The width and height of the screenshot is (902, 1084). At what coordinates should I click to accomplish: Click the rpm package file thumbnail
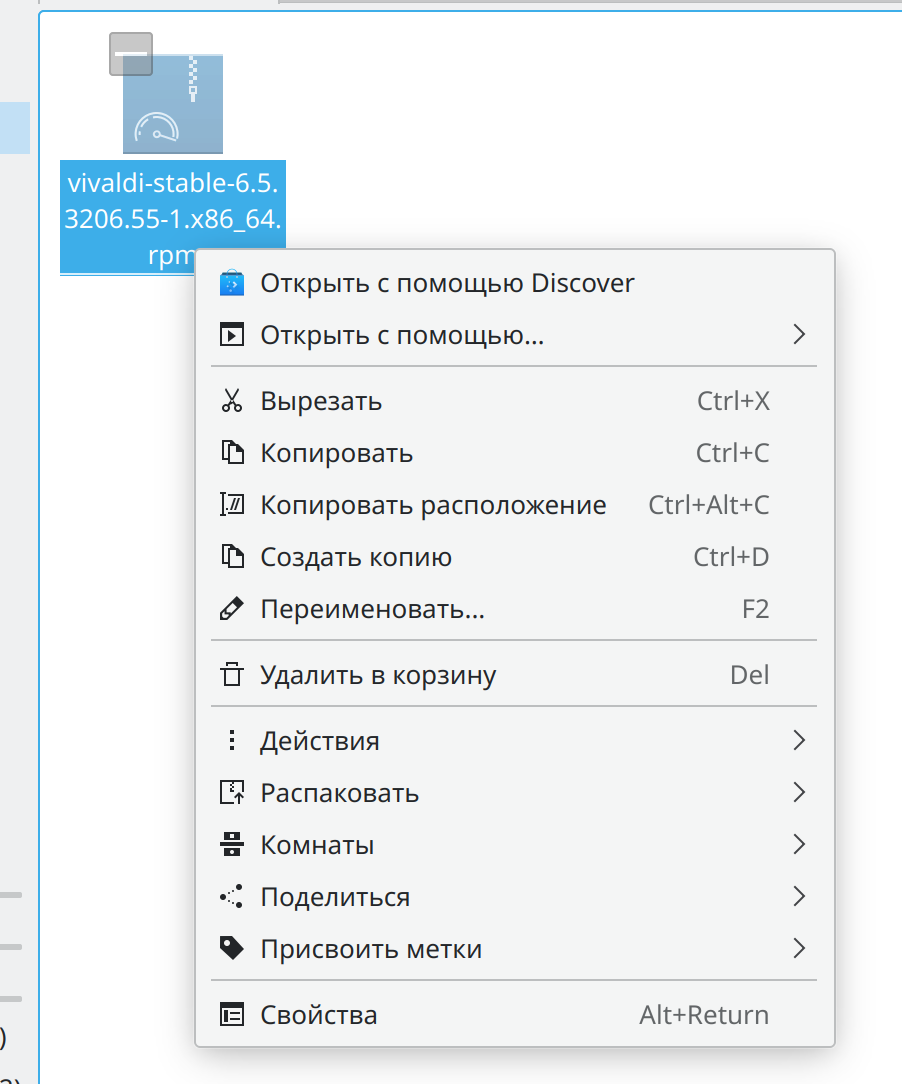(173, 105)
